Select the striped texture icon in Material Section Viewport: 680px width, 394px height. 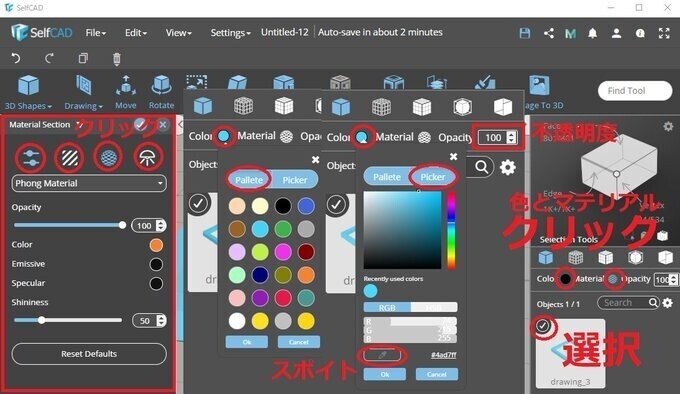[69, 157]
